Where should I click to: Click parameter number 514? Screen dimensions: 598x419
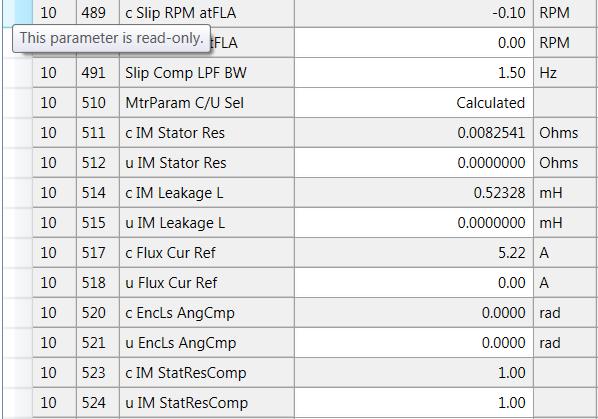[93, 193]
